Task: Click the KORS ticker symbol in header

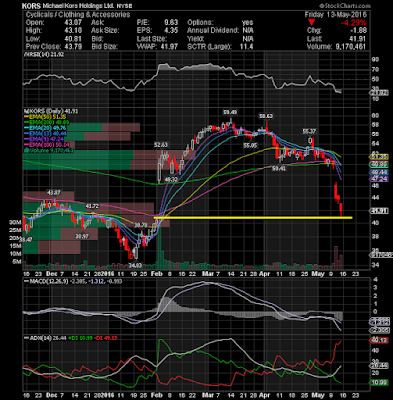Action: click(31, 6)
